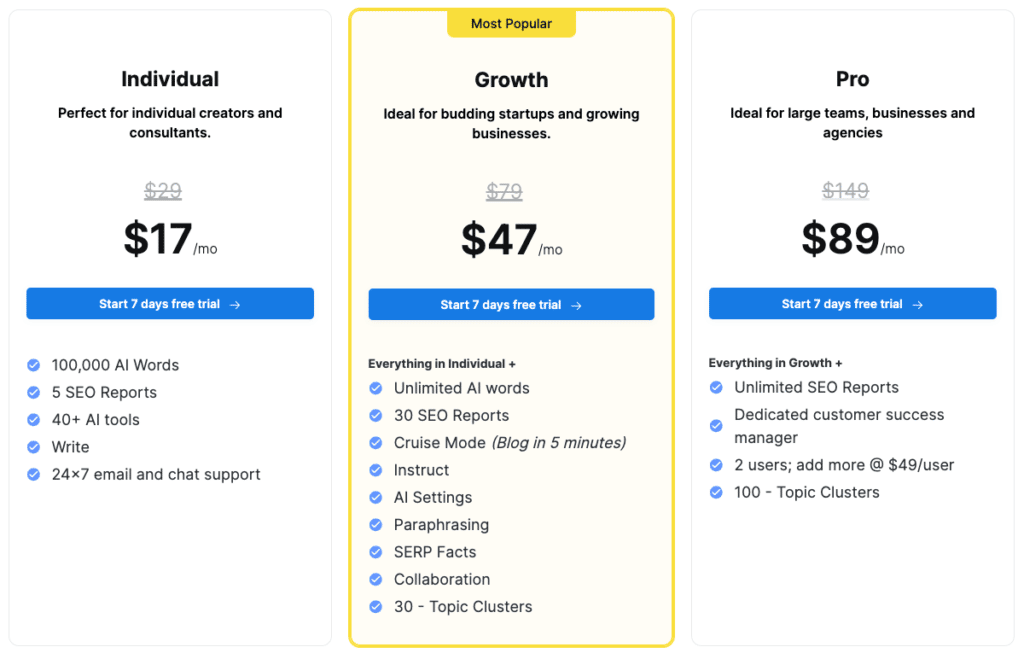Click the $47 per month Growth price
Image resolution: width=1024 pixels, height=653 pixels.
tap(511, 239)
